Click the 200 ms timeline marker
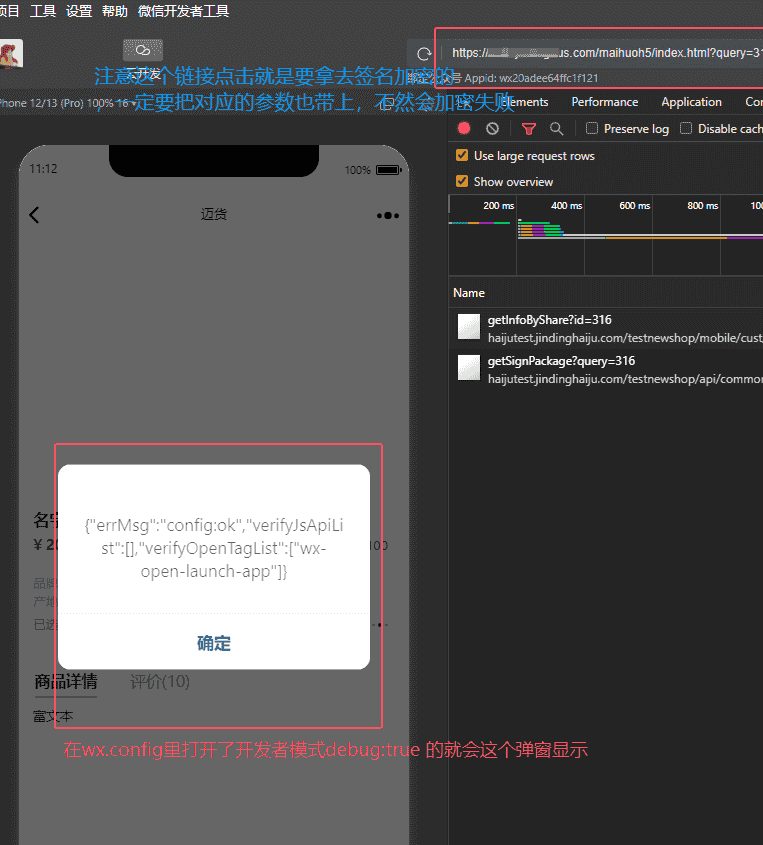Image resolution: width=763 pixels, height=845 pixels. pos(498,205)
